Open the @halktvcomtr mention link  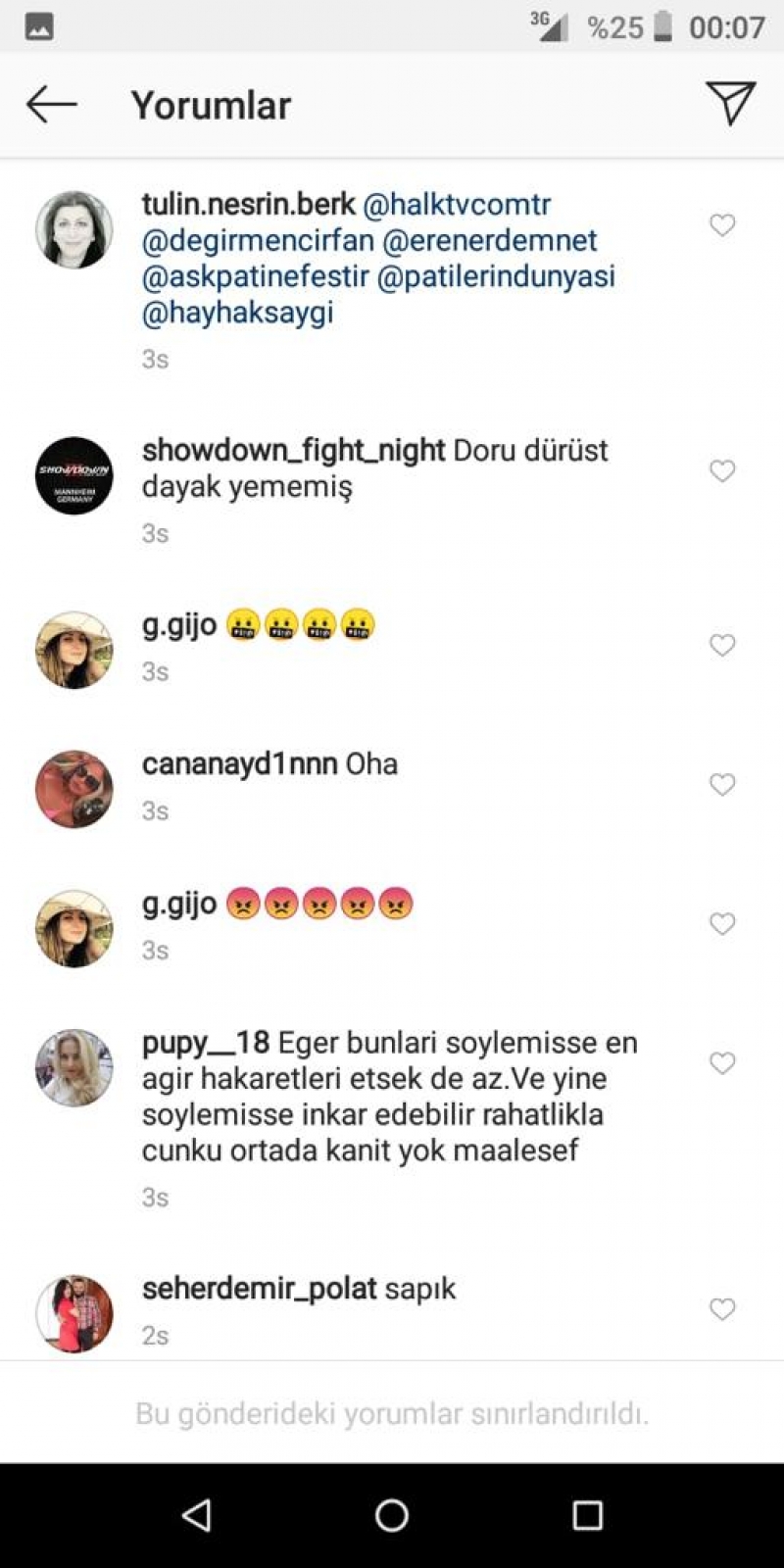click(457, 205)
